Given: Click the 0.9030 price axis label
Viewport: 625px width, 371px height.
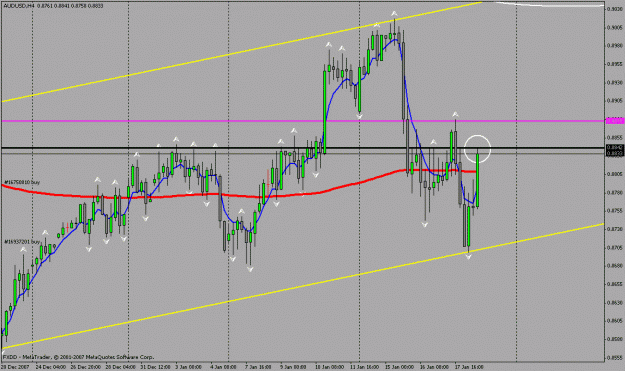Looking at the screenshot, I should [615, 9].
